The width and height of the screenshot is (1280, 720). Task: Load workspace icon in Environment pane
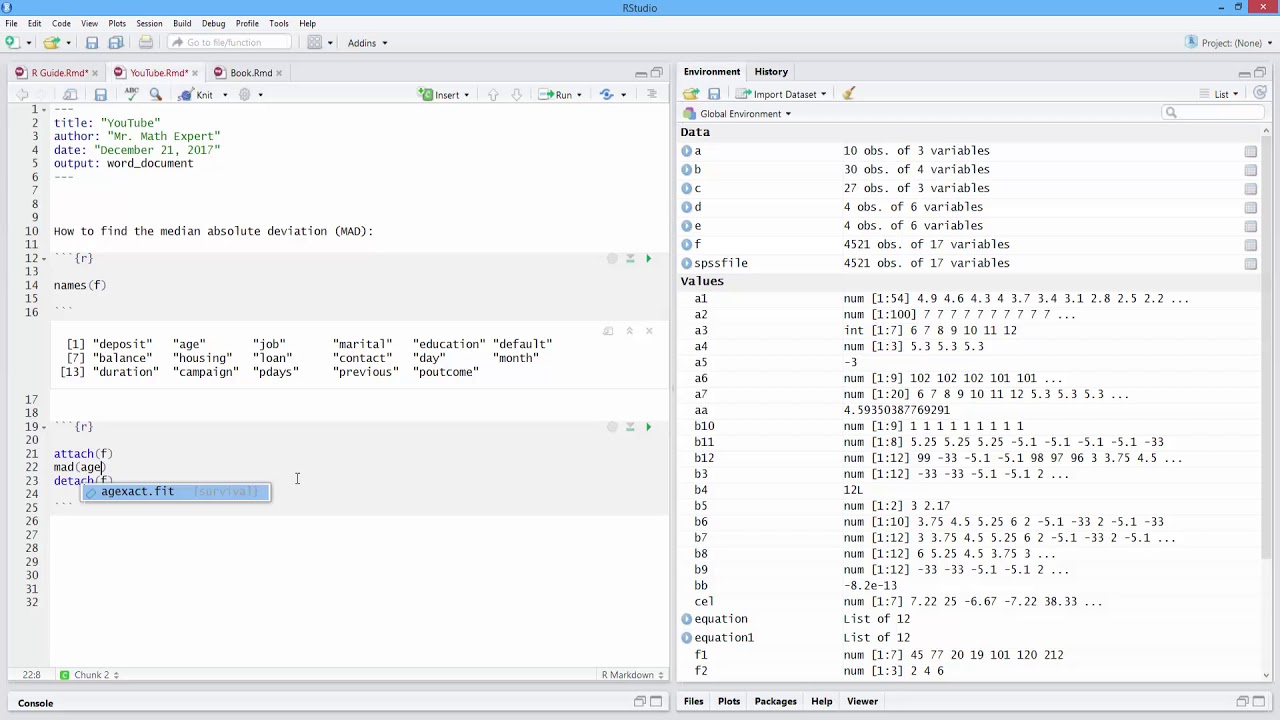(x=691, y=94)
